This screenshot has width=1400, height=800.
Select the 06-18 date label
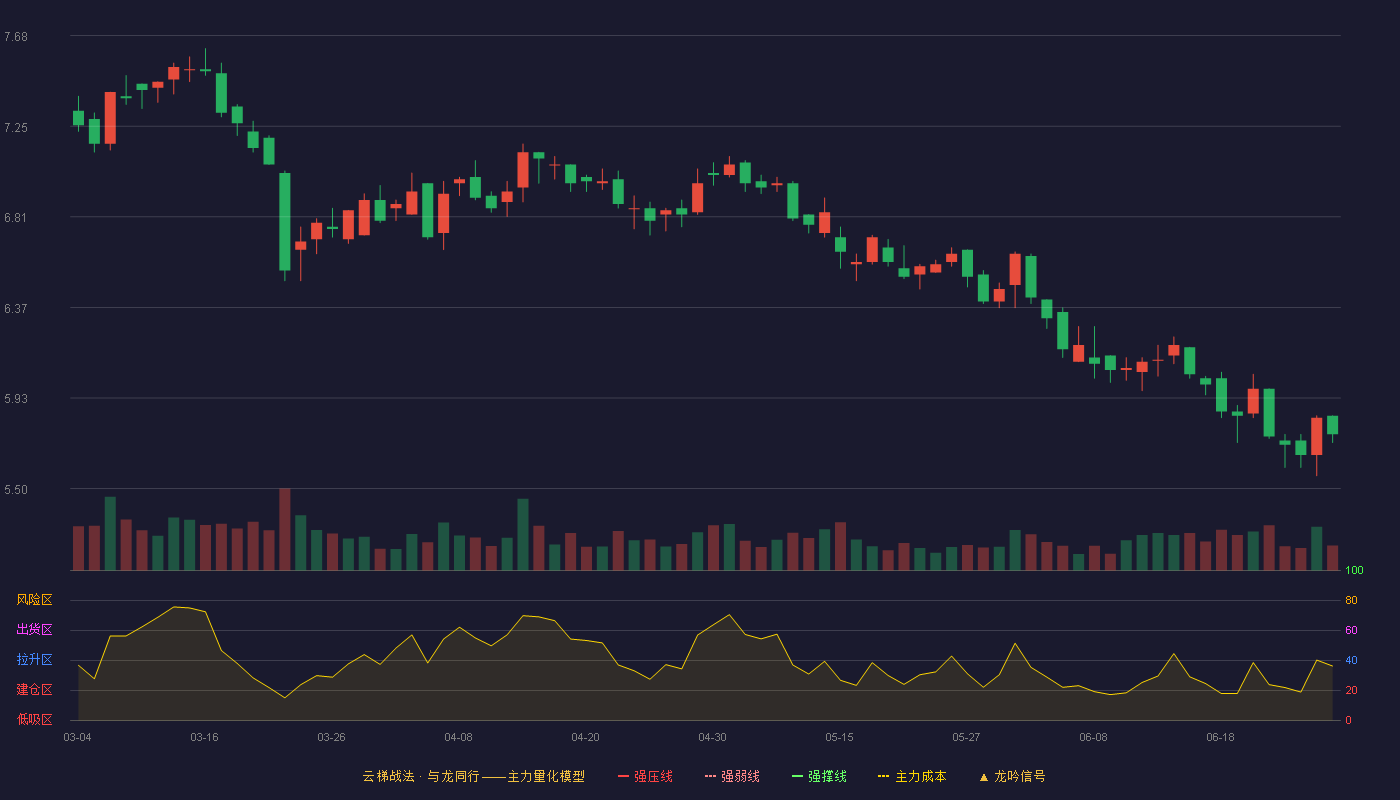click(1220, 737)
